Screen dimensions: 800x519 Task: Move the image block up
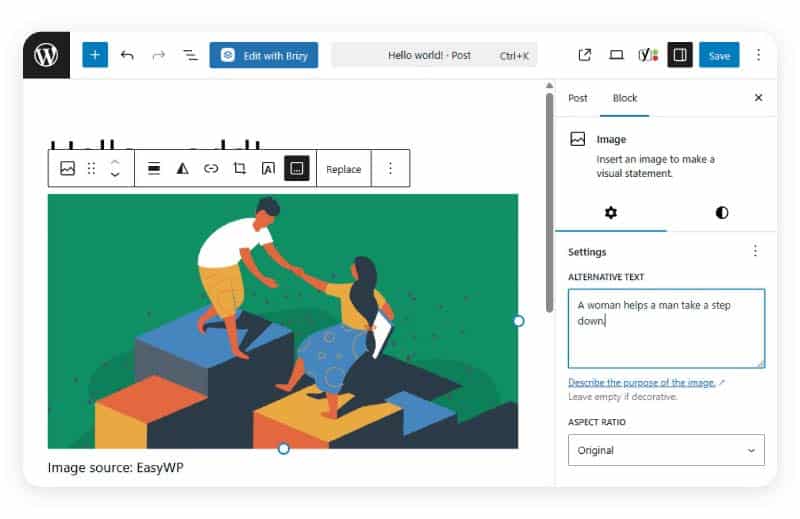click(115, 163)
